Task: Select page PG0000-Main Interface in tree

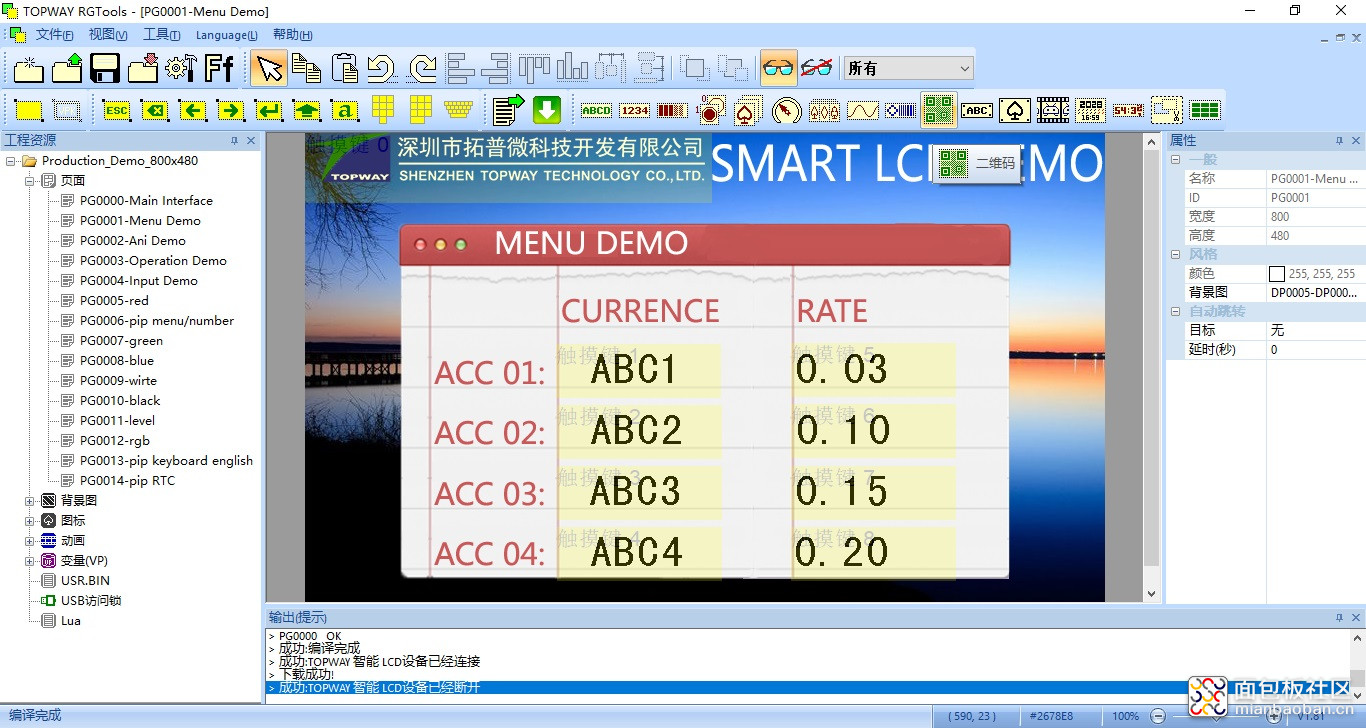Action: [x=146, y=201]
